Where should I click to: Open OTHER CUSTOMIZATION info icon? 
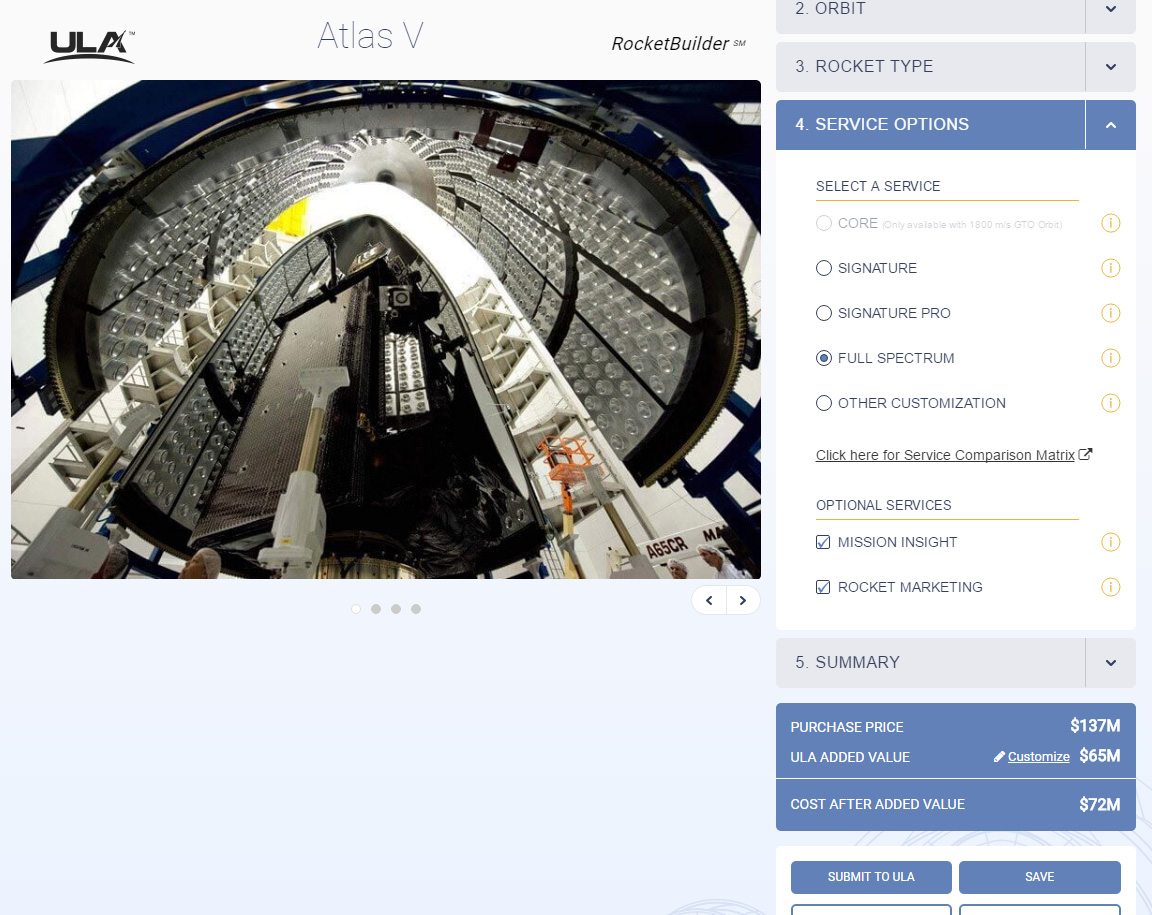point(1110,403)
